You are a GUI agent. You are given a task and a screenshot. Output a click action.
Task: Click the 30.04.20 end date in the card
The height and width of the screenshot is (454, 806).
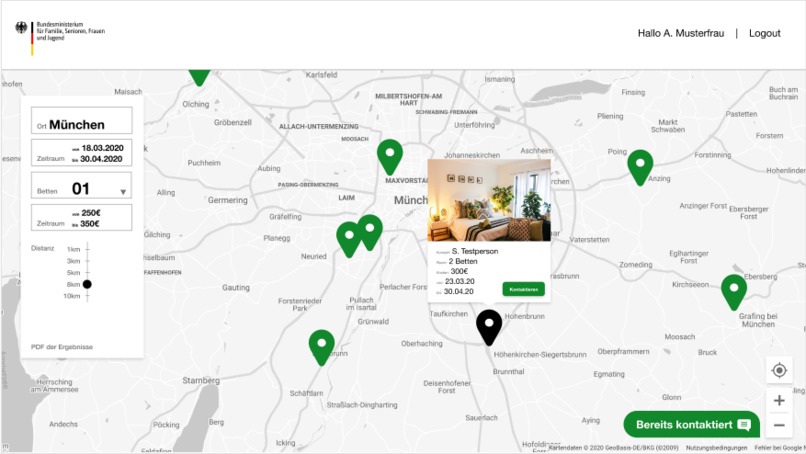tap(459, 292)
